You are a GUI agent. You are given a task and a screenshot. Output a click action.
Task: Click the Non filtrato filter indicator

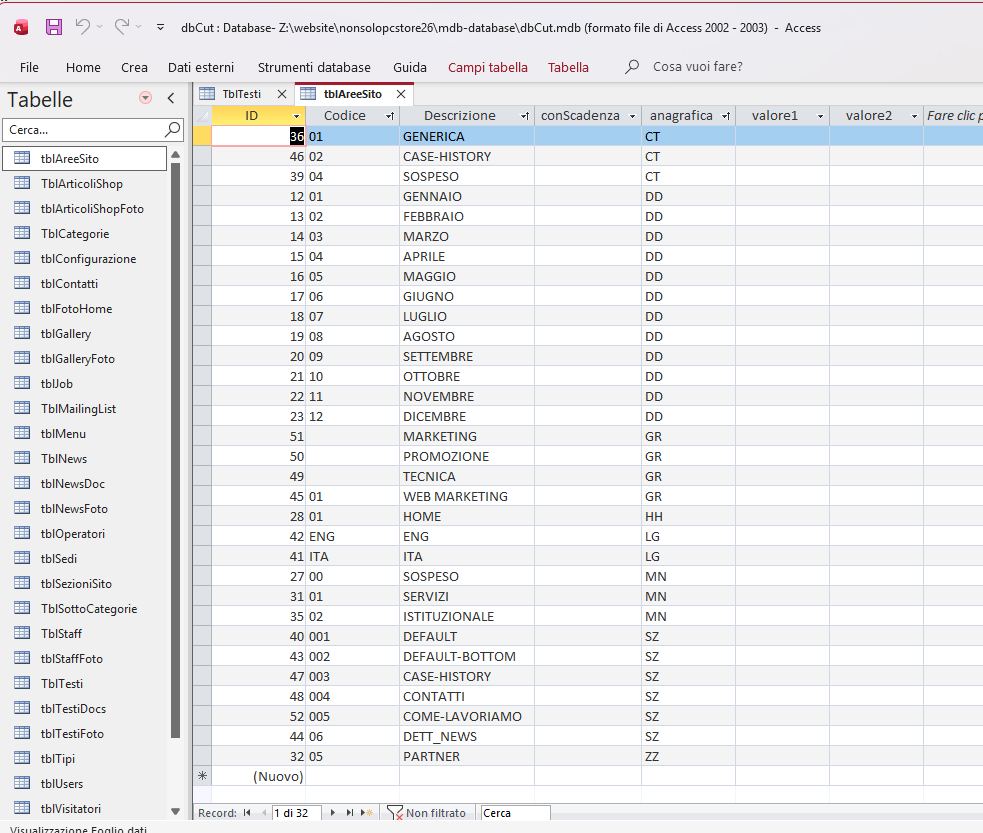point(426,813)
